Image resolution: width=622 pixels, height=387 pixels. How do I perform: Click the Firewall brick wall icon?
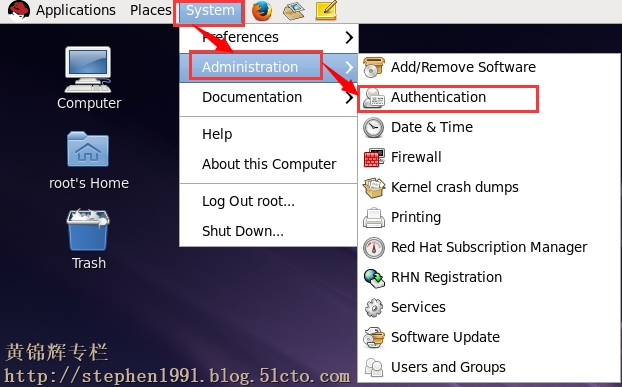pos(374,157)
